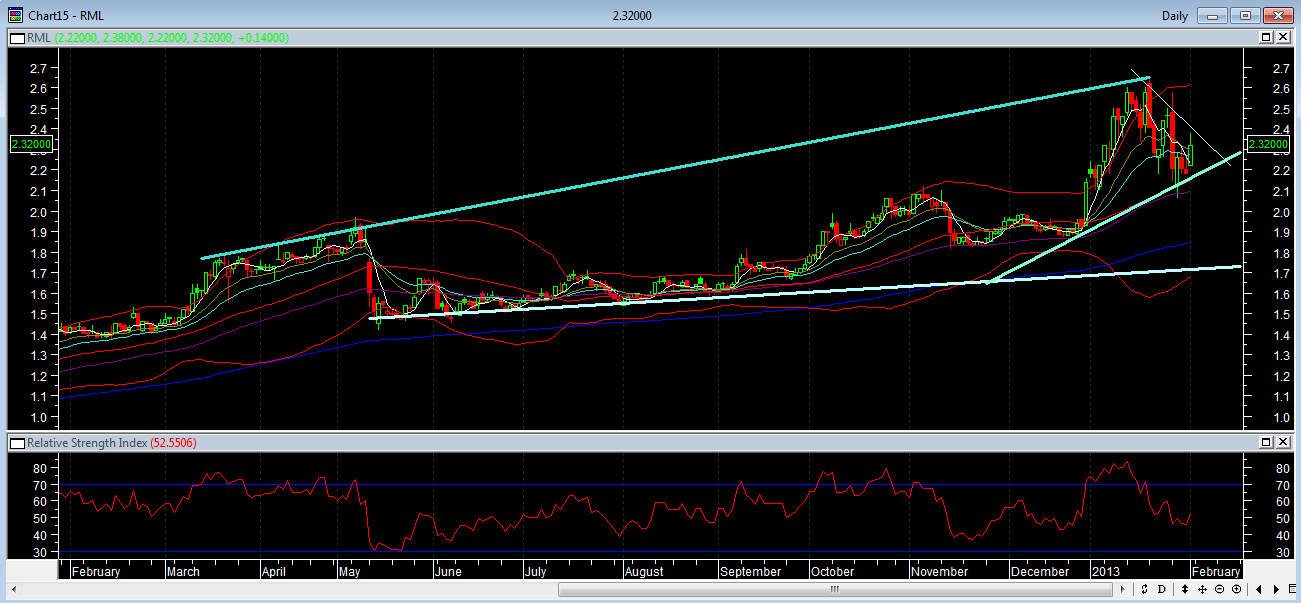Close the RML price pane
Screen dimensions: 1301x603
1282,37
